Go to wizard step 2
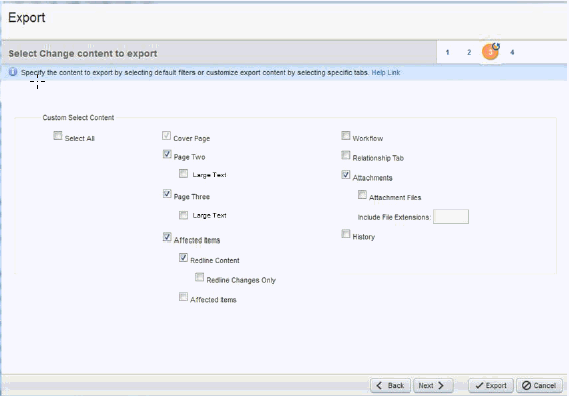The width and height of the screenshot is (569, 396). pos(469,52)
